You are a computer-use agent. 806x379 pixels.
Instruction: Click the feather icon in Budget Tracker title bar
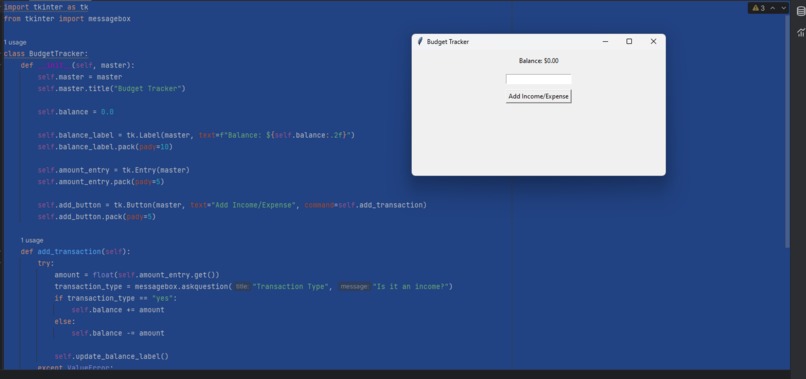click(x=420, y=42)
